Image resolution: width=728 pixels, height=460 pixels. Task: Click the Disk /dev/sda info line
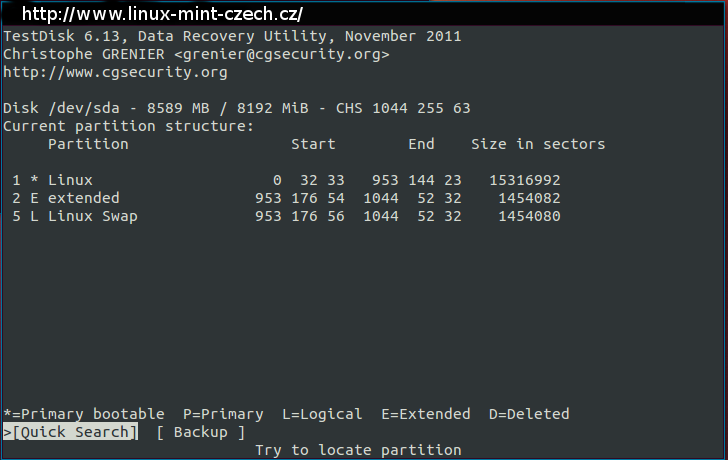point(237,108)
